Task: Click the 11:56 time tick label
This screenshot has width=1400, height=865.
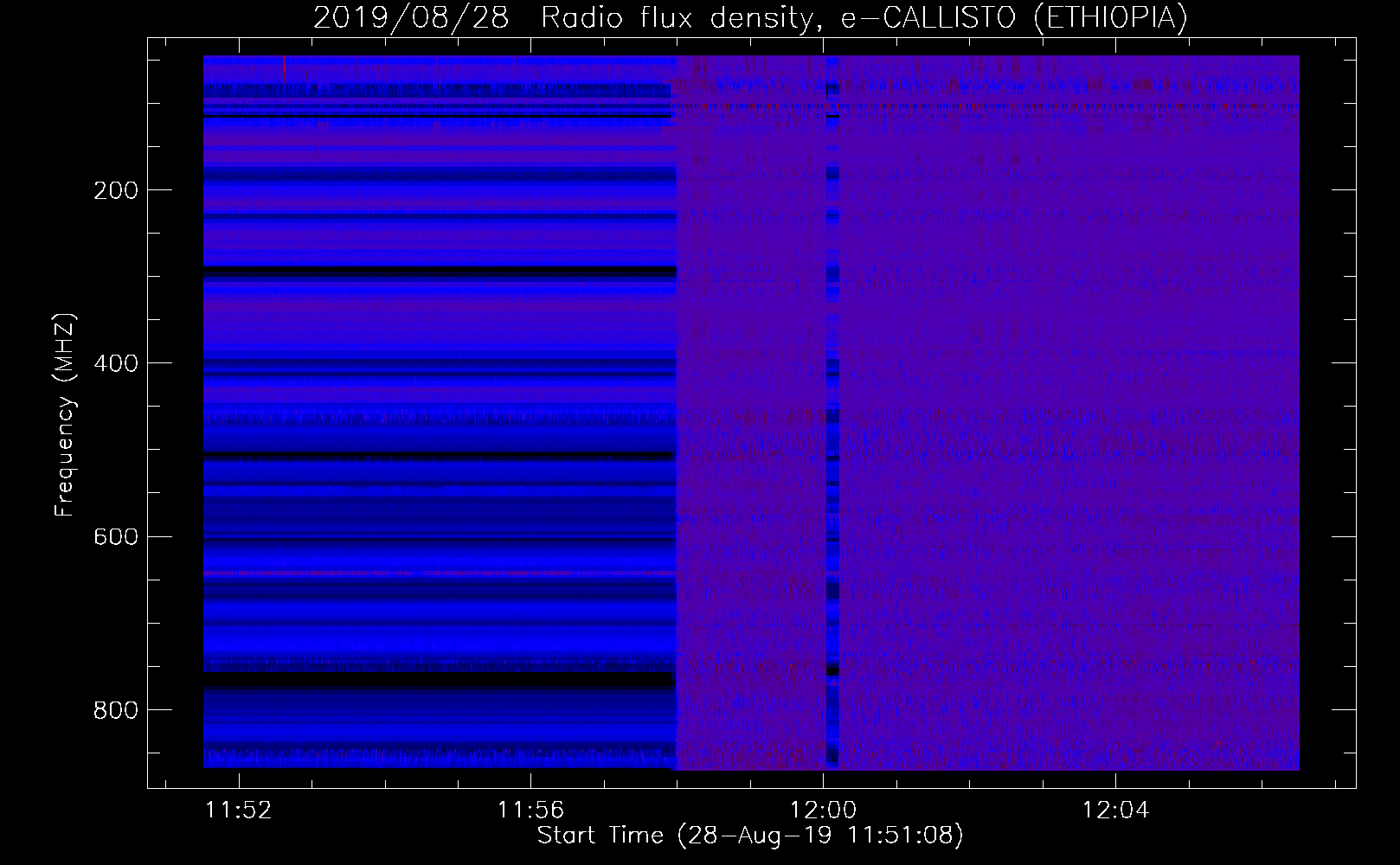Action: [531, 811]
